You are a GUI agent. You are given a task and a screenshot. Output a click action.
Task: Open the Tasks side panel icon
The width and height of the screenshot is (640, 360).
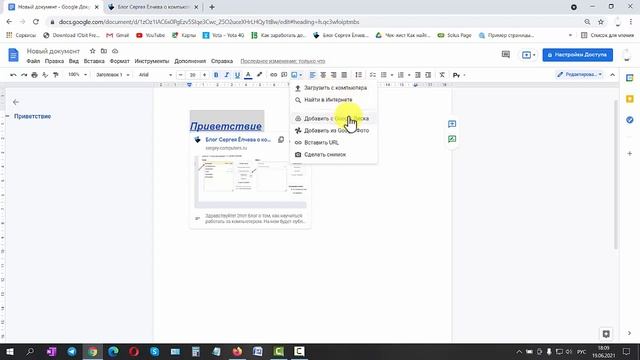coord(630,120)
